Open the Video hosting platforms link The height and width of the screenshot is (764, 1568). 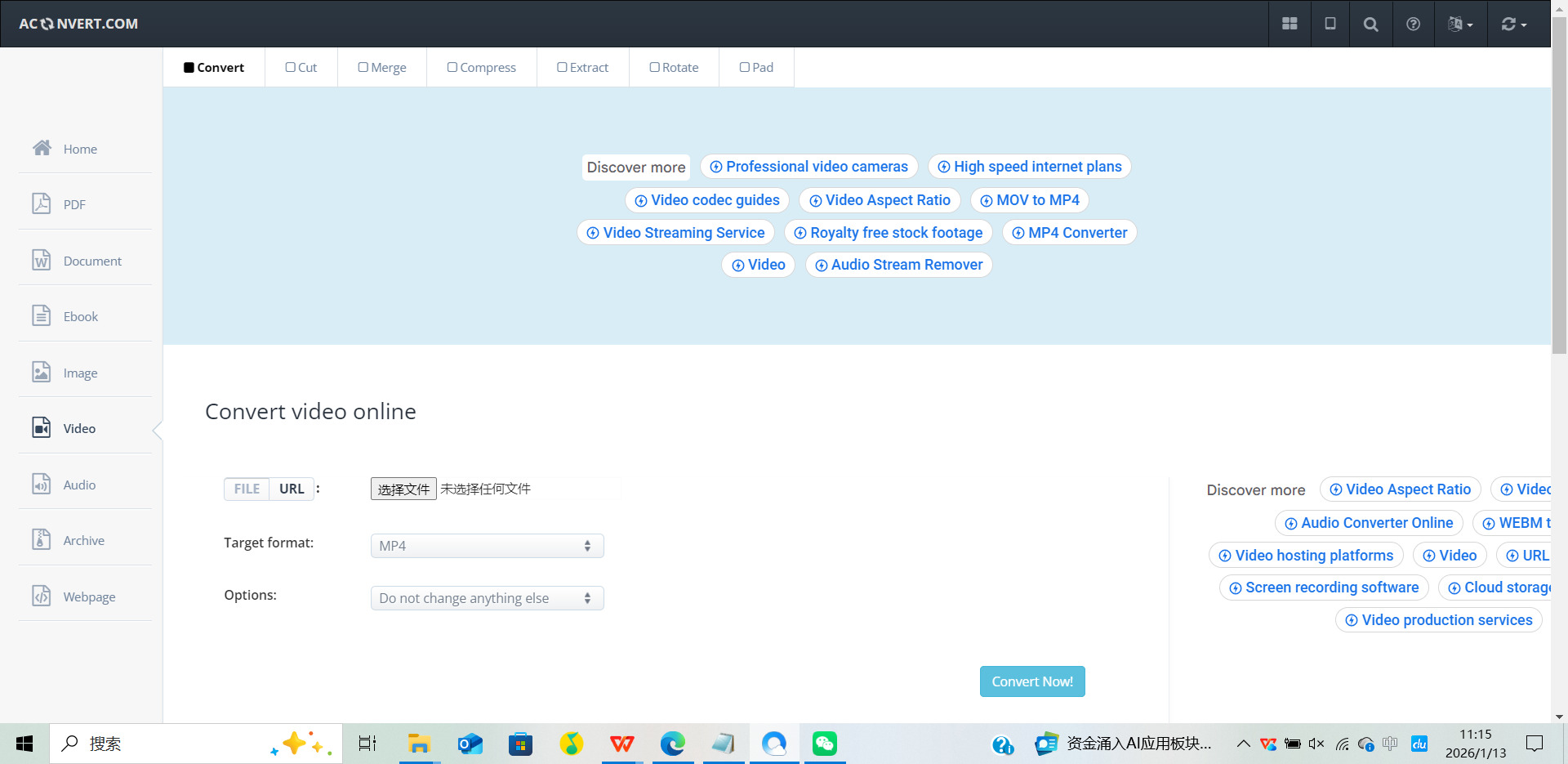[x=1307, y=556]
